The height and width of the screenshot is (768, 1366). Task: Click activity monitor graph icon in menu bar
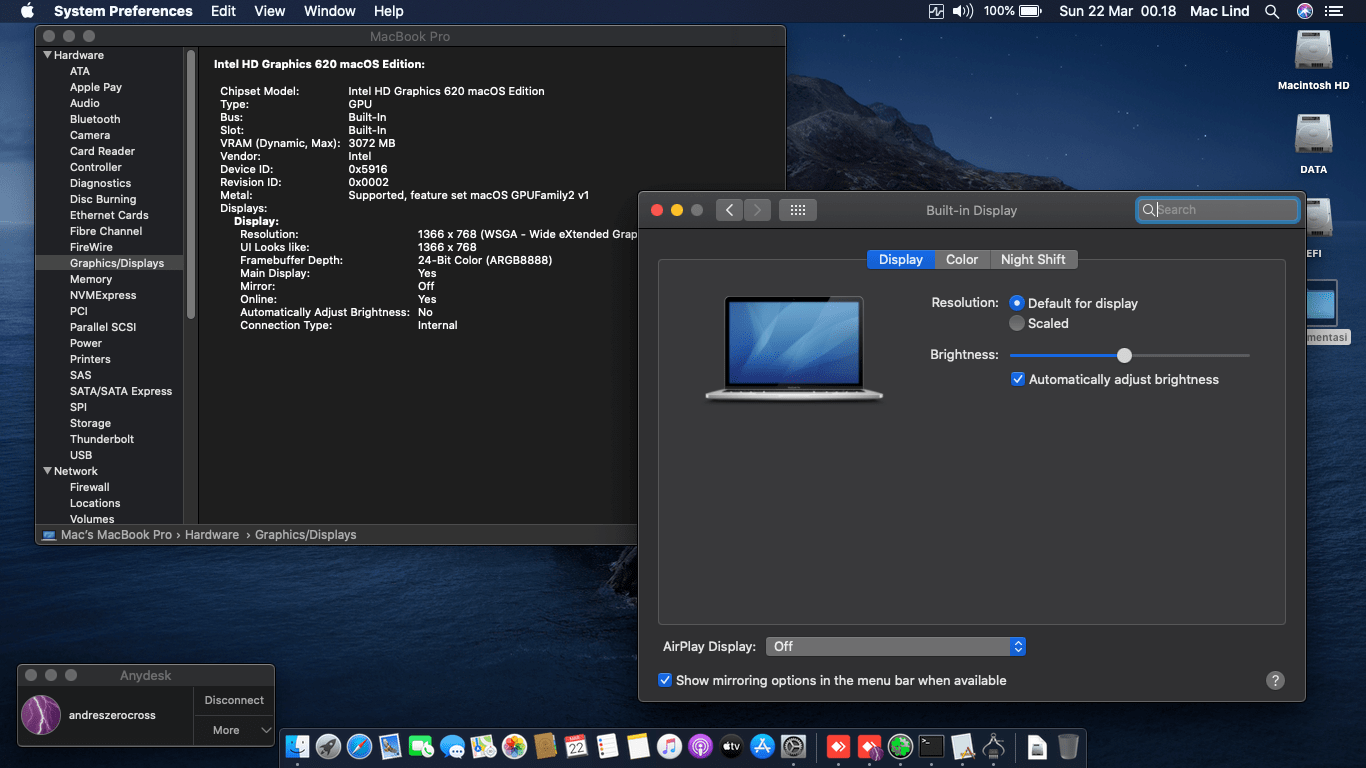pos(936,11)
